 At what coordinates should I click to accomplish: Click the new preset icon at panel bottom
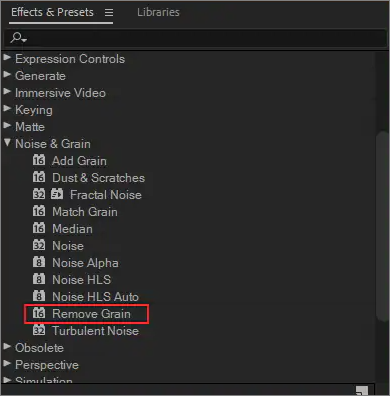click(x=362, y=391)
